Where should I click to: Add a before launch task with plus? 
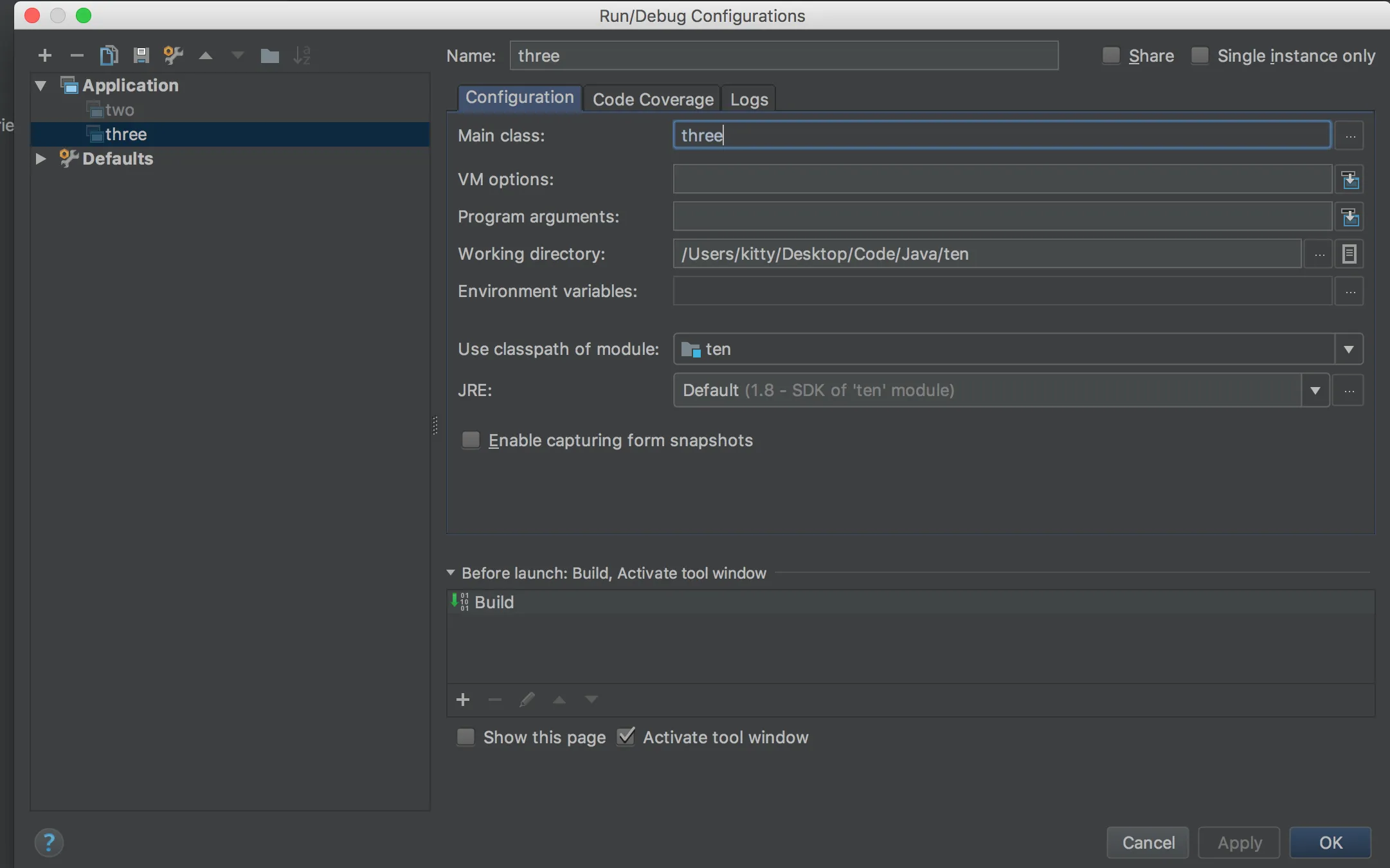462,700
